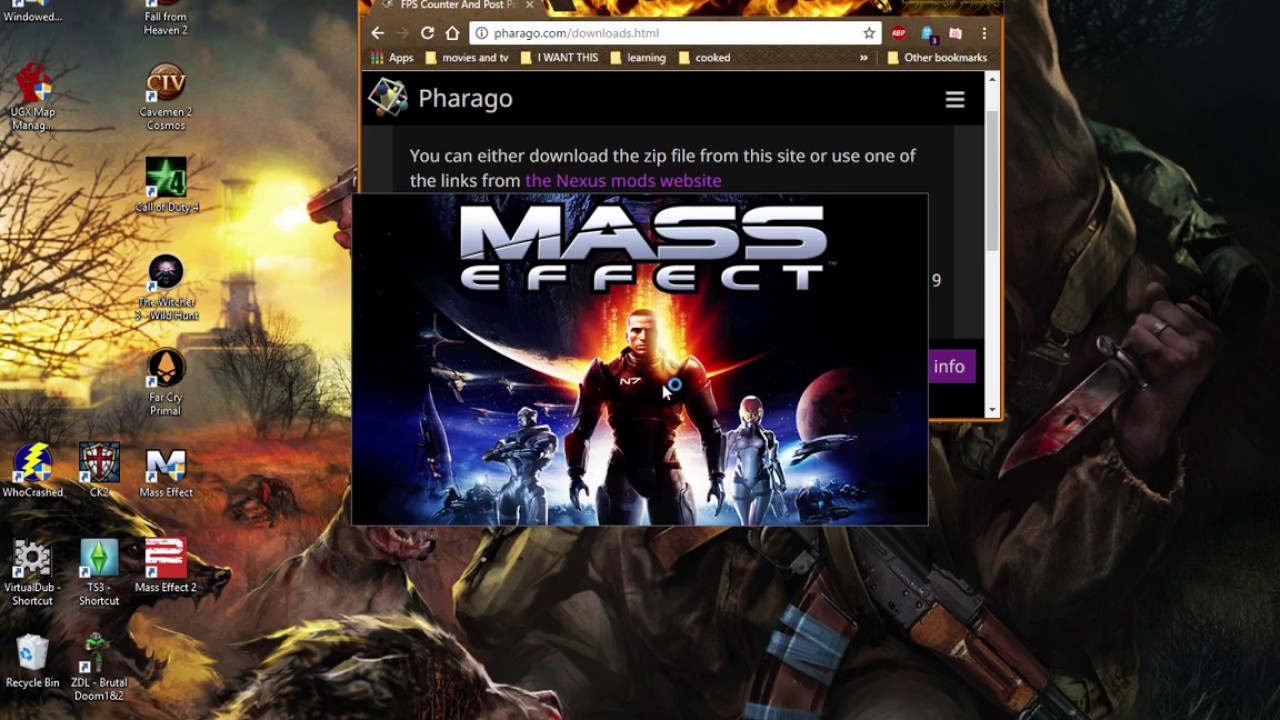
Task: Select the Call of Duty 4 desktop icon
Action: pyautogui.click(x=166, y=185)
